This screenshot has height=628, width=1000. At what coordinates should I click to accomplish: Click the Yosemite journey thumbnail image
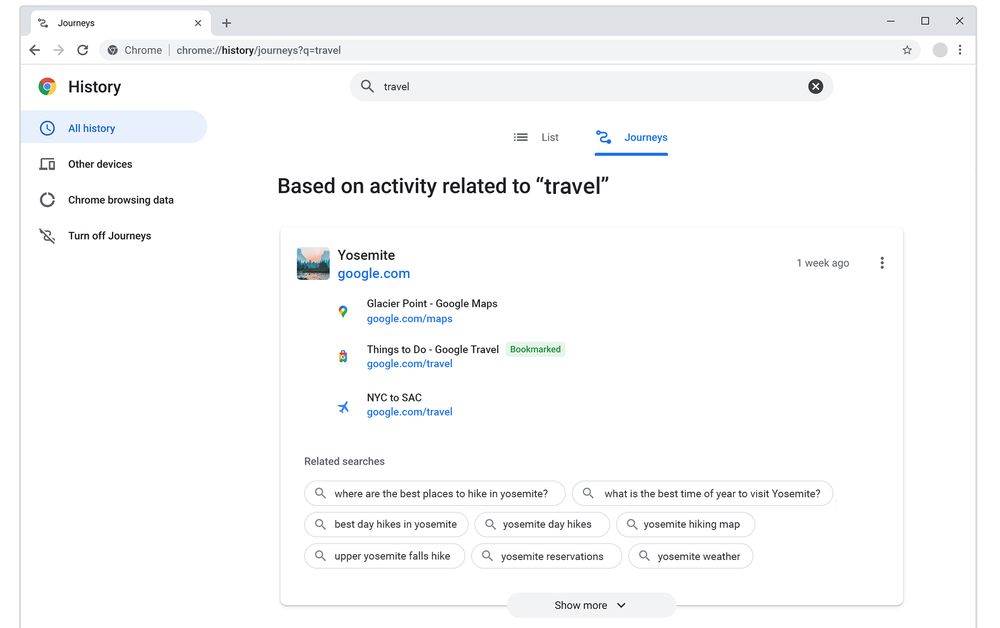click(313, 264)
